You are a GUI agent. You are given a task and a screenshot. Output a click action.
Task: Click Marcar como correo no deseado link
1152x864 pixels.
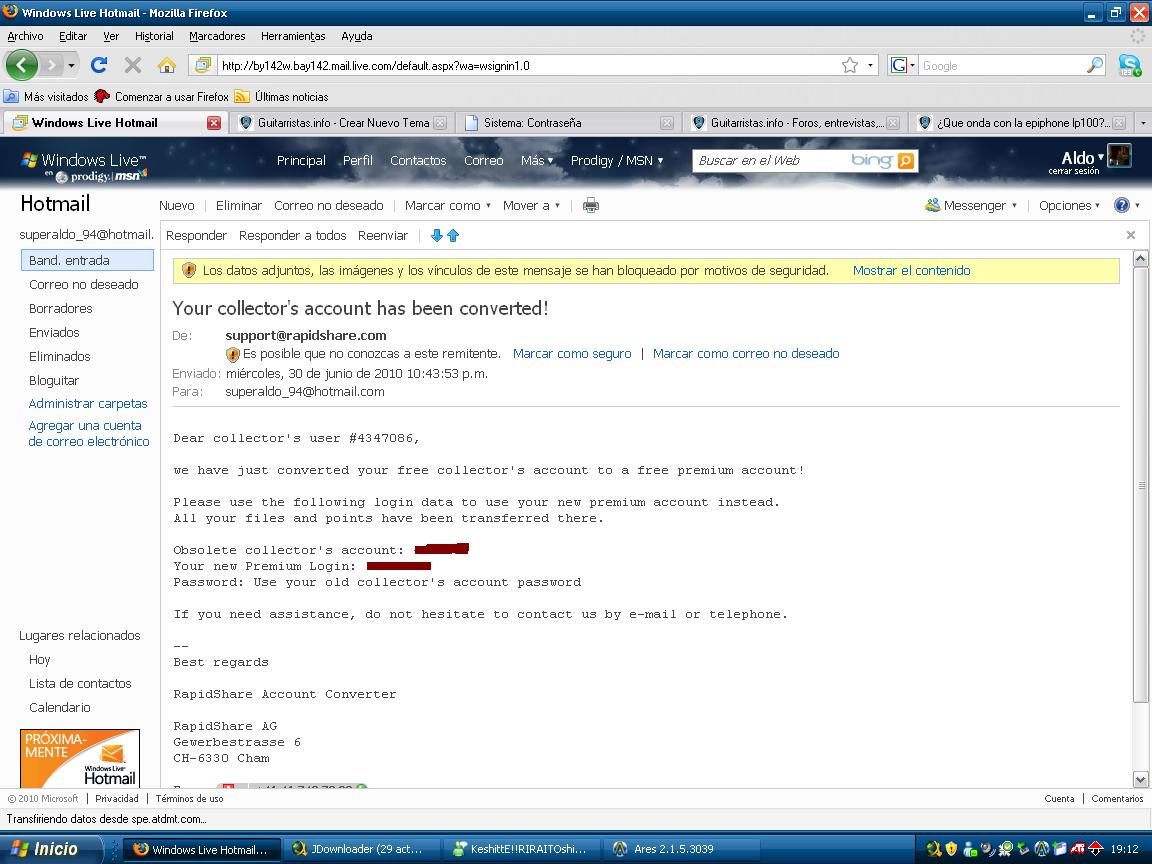746,353
